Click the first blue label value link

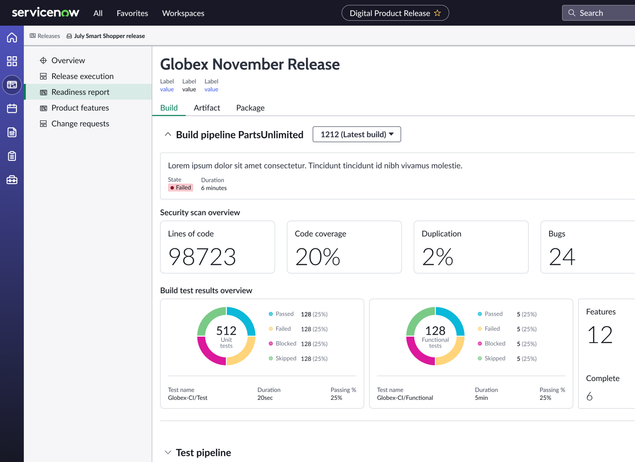[x=167, y=89]
